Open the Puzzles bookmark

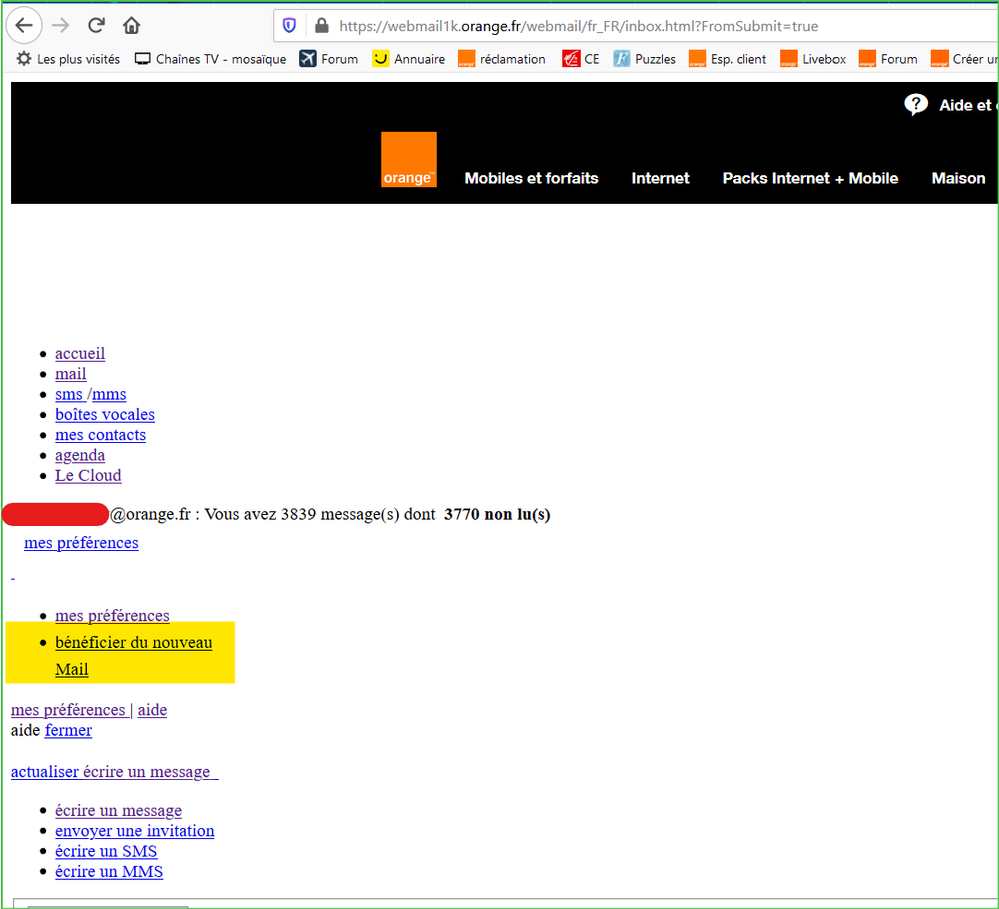(645, 59)
